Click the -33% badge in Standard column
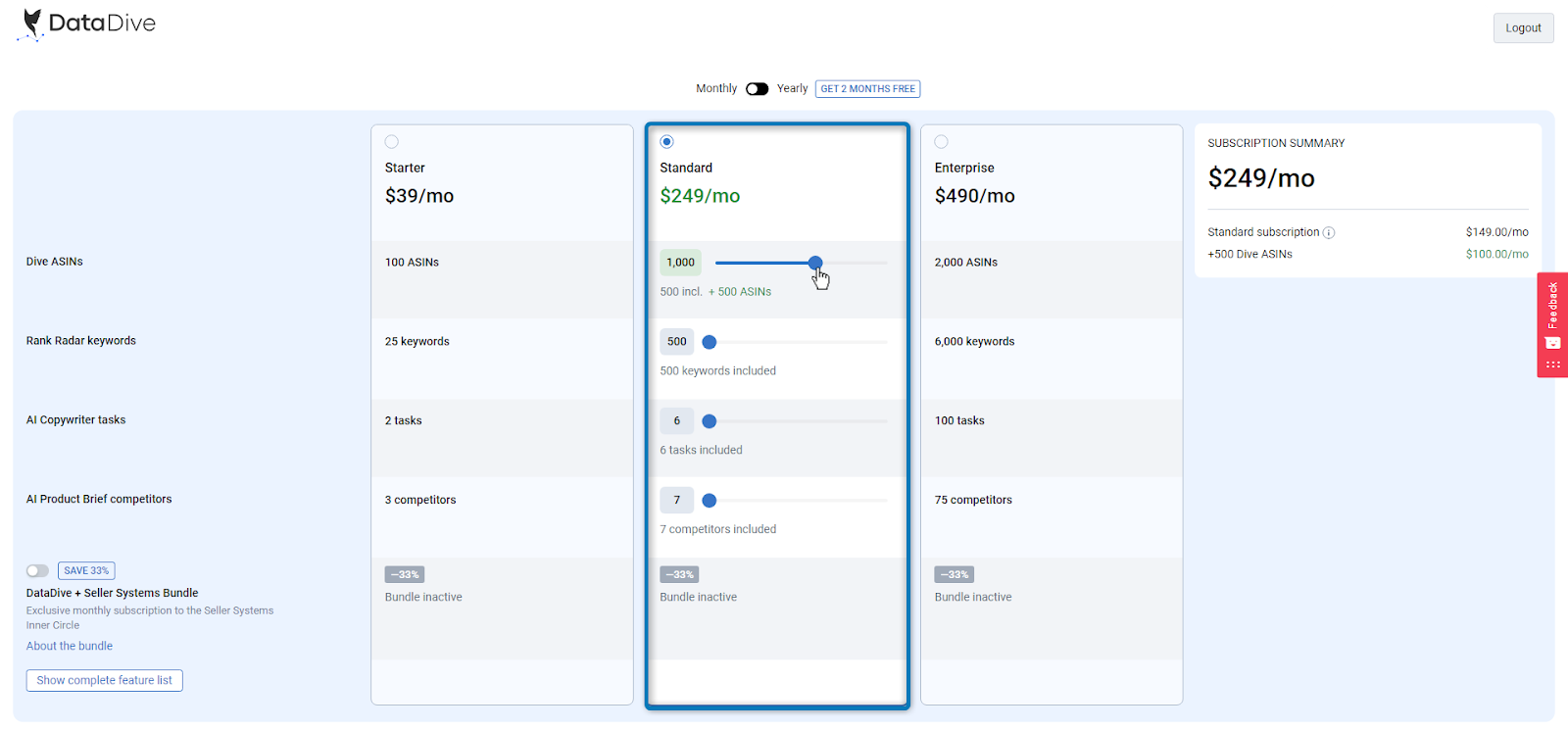1568x730 pixels. pos(679,575)
